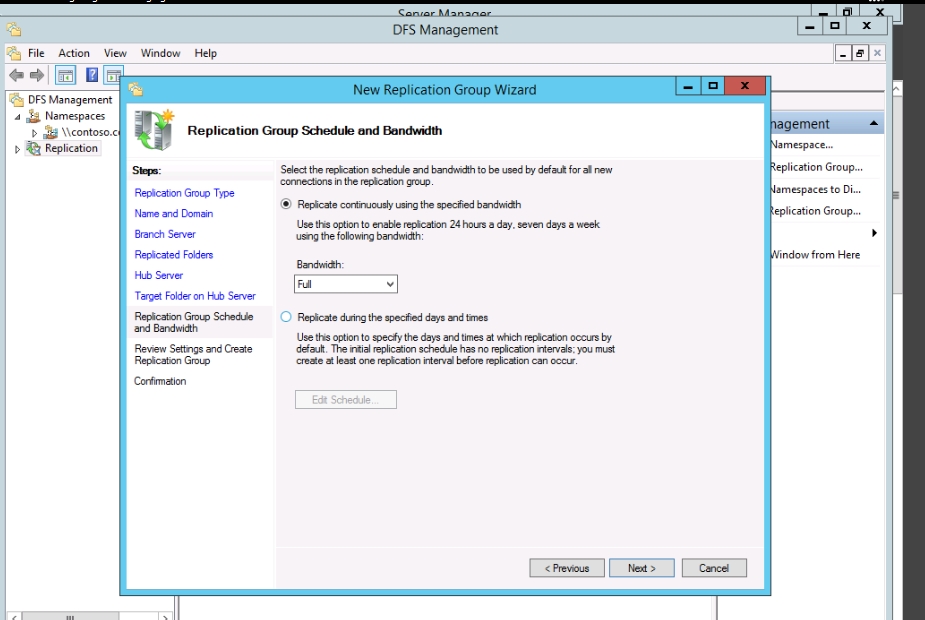Image resolution: width=925 pixels, height=620 pixels.
Task: Click the Next button in the wizard
Action: (642, 568)
